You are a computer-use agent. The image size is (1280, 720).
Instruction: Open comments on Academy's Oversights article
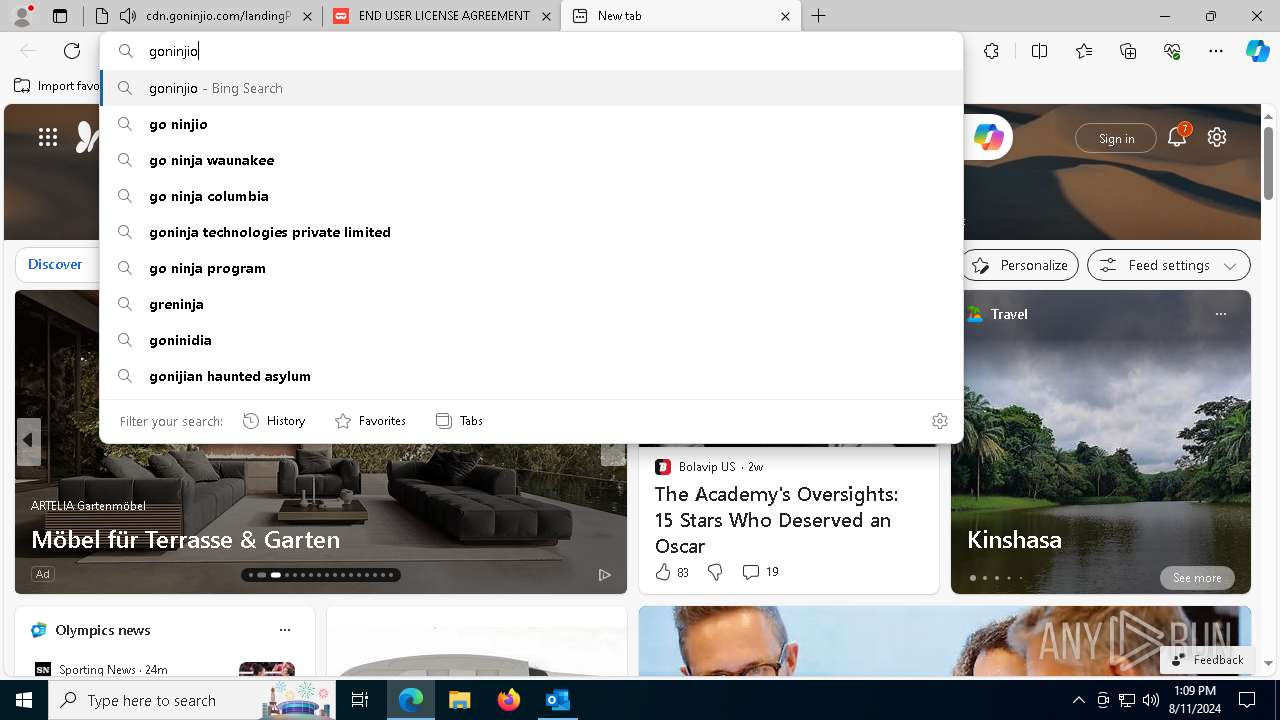[760, 572]
